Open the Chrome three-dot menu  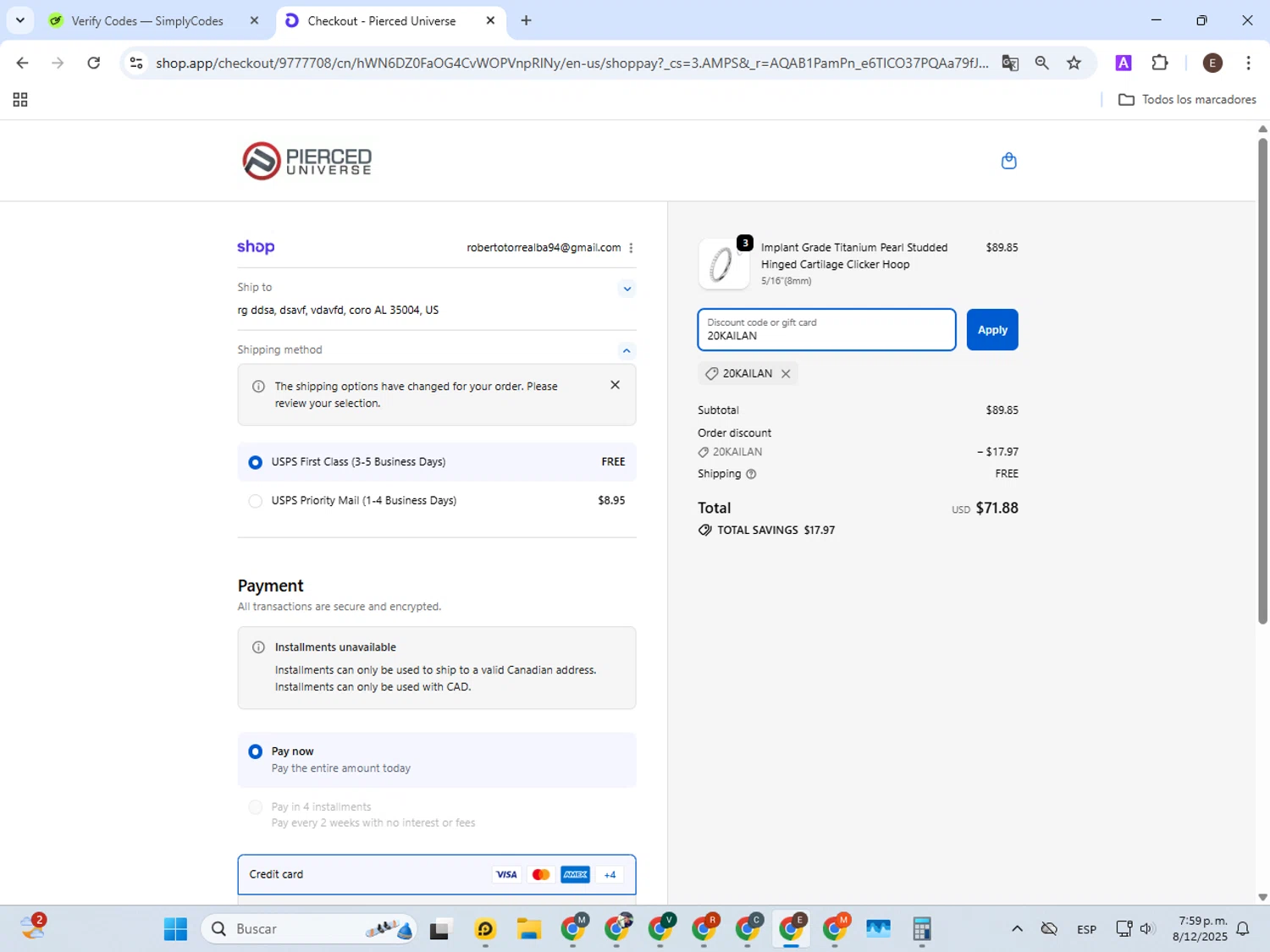1248,63
